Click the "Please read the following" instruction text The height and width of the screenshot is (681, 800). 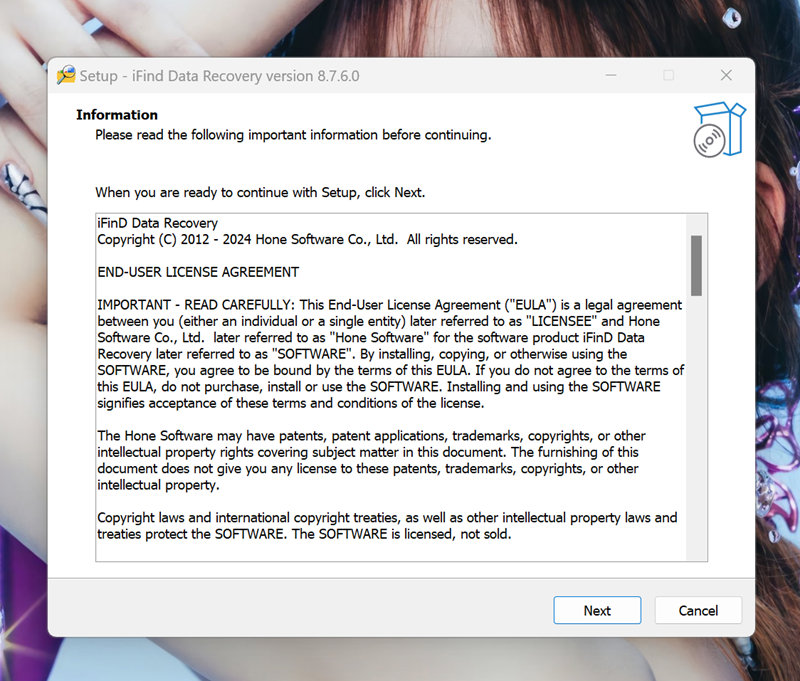(292, 135)
